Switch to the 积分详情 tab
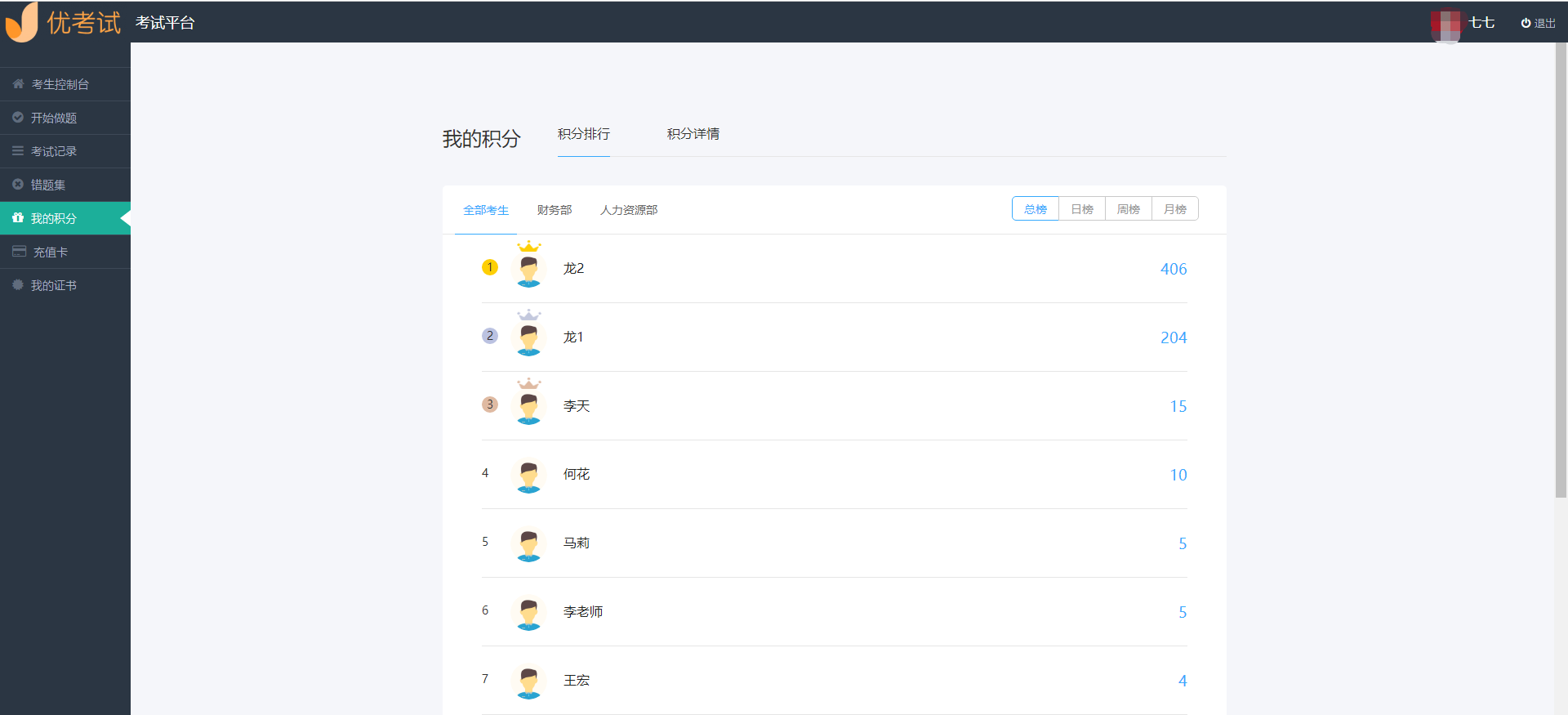The height and width of the screenshot is (715, 1568). 693,134
